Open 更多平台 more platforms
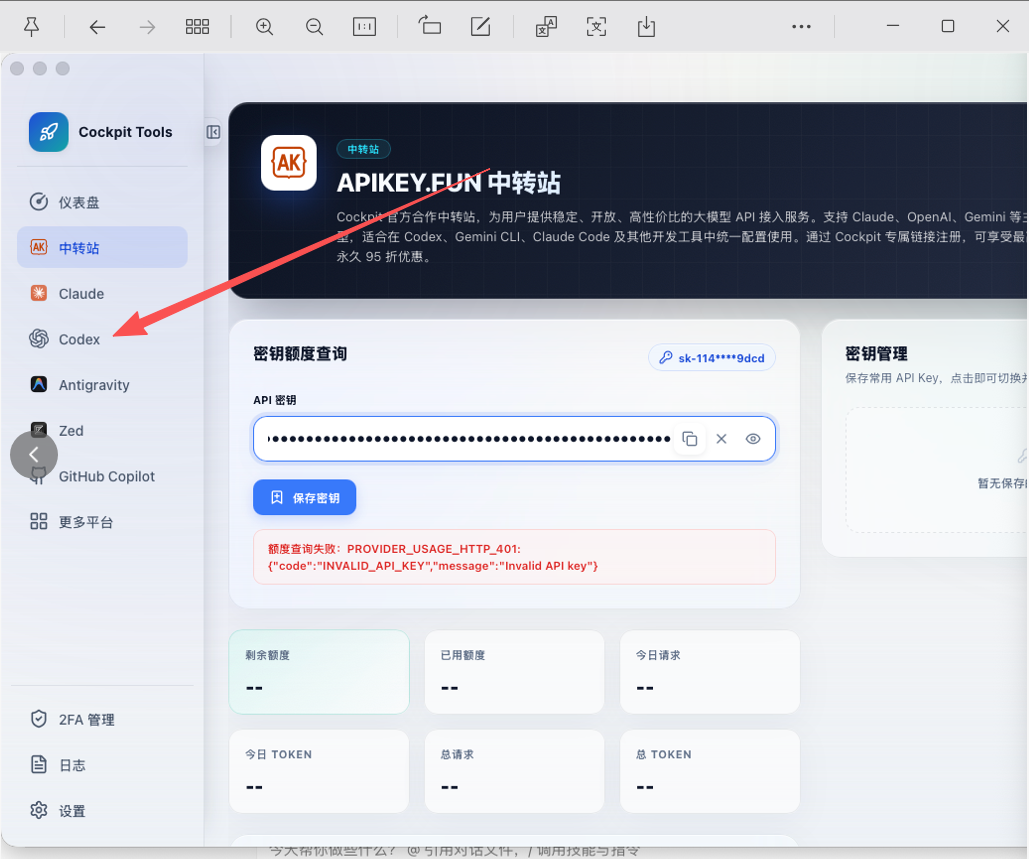Screen dimensions: 1029x859 (x=102, y=522)
